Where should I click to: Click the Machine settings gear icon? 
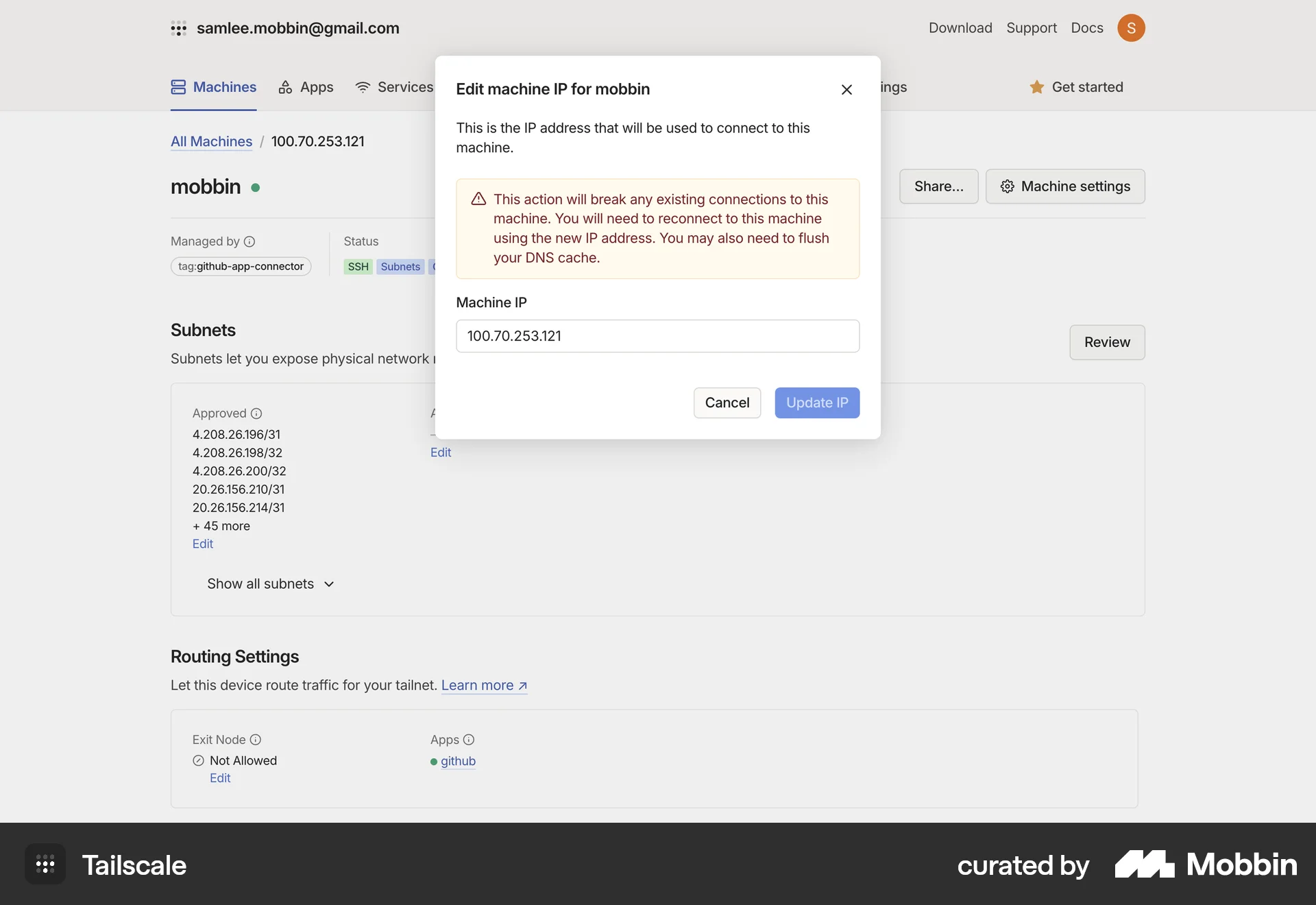coord(1007,186)
